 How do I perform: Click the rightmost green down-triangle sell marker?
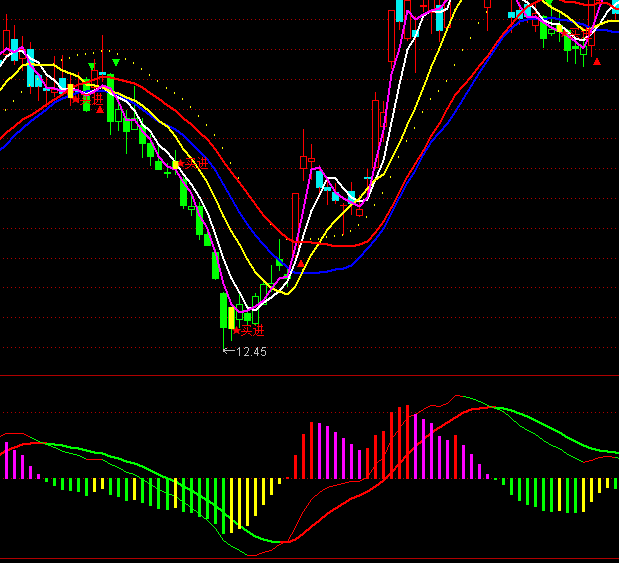116,64
